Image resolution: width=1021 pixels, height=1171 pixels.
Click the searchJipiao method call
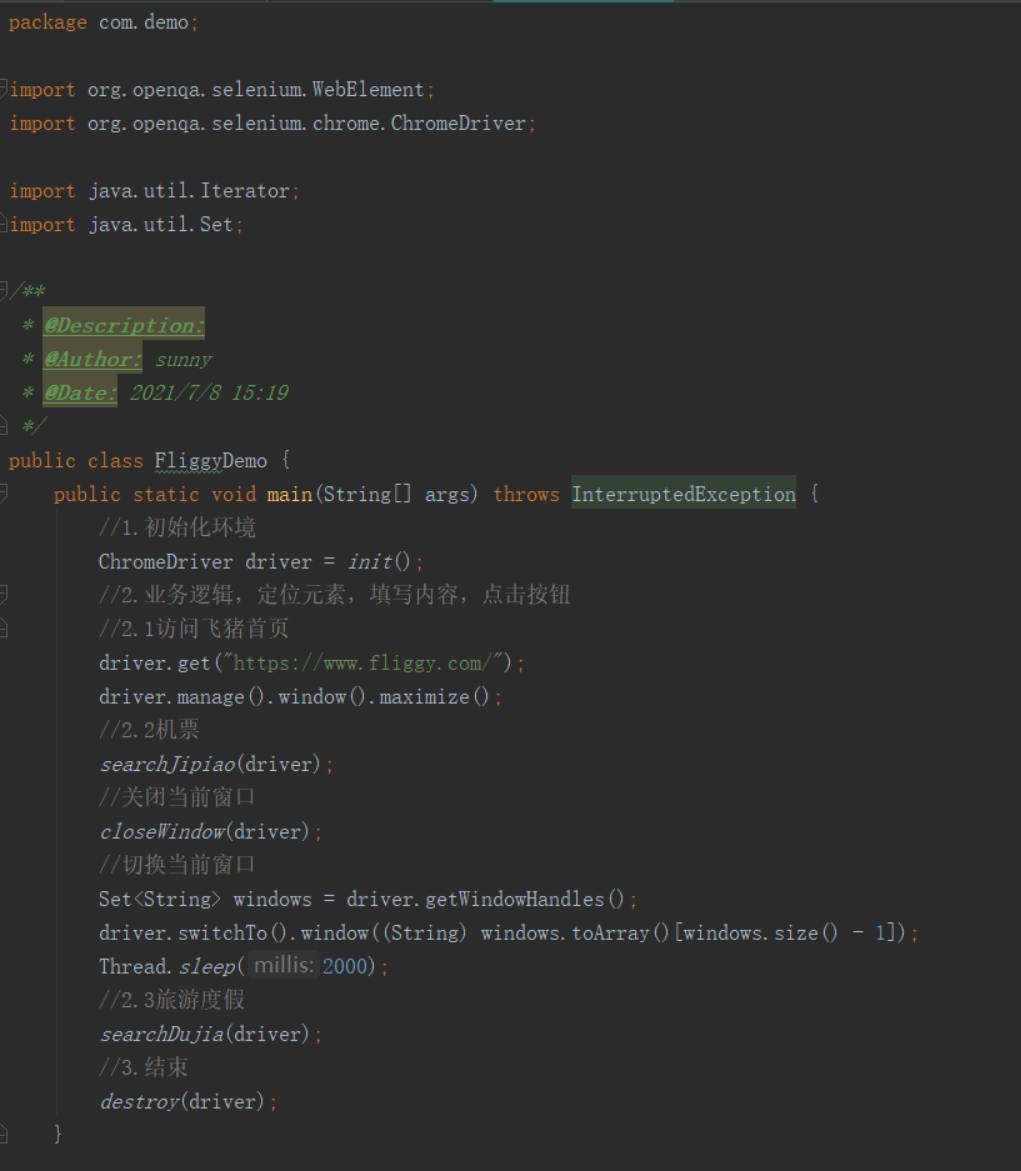click(x=166, y=765)
